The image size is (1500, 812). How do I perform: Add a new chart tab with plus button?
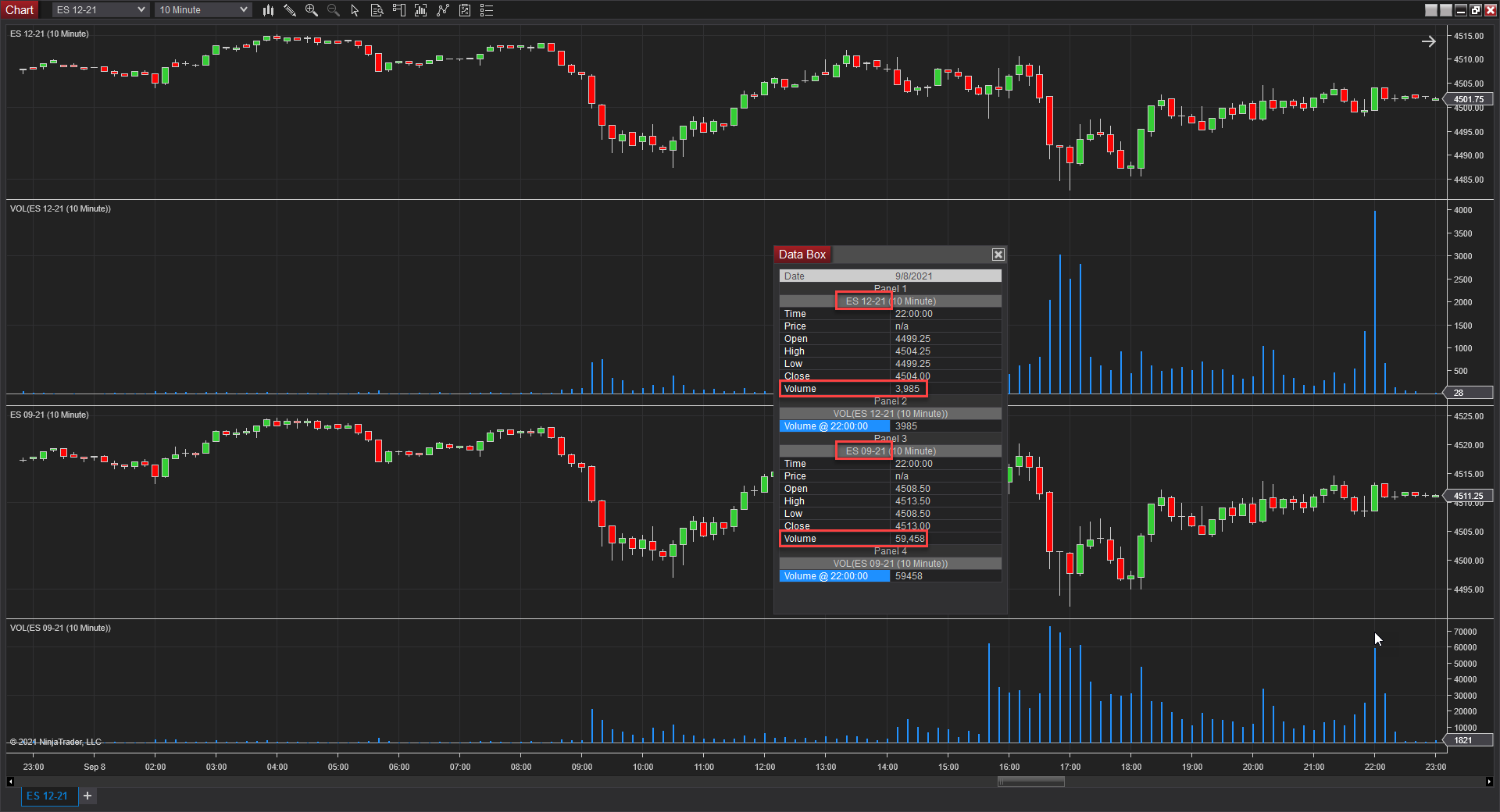[87, 796]
